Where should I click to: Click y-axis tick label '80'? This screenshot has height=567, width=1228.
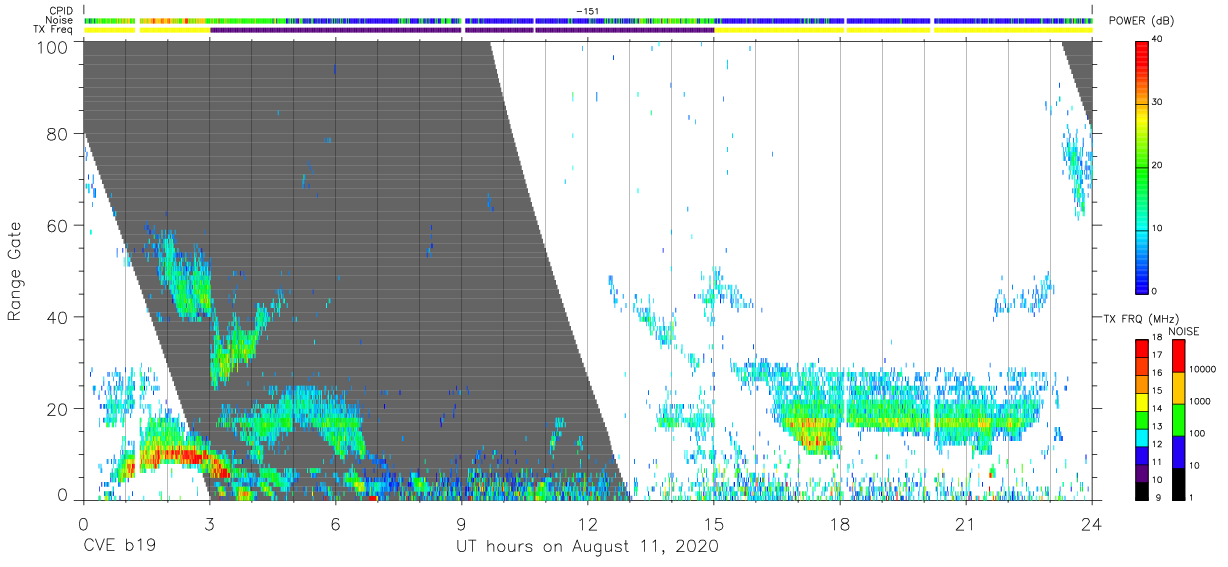[x=58, y=133]
